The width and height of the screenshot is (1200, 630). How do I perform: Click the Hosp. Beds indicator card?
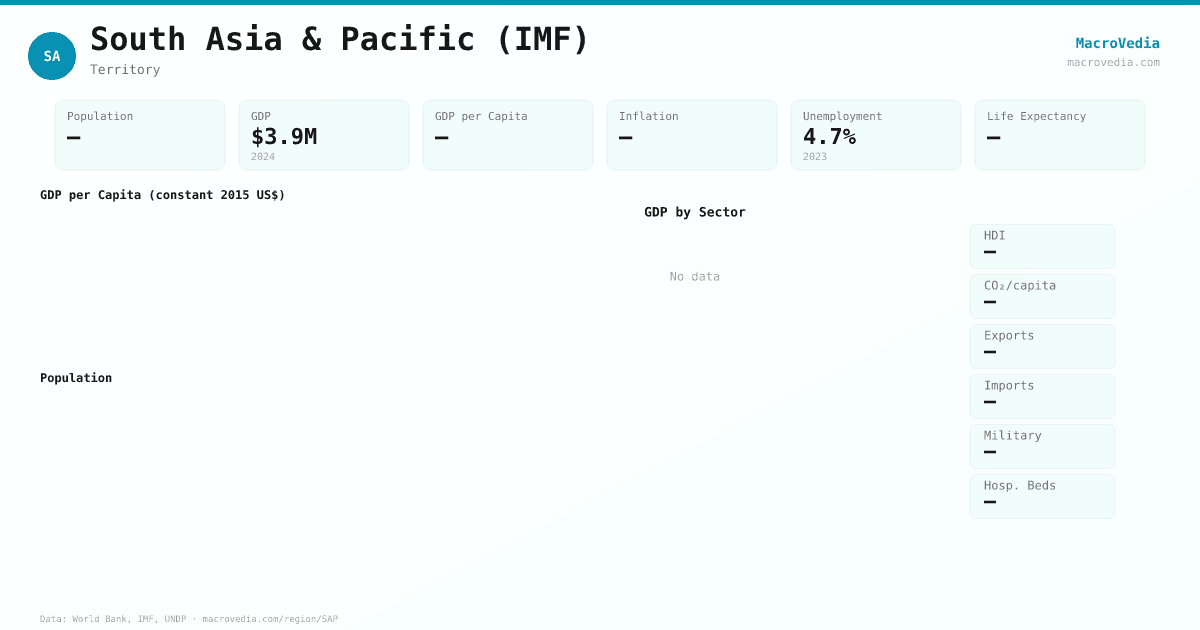click(x=1042, y=496)
